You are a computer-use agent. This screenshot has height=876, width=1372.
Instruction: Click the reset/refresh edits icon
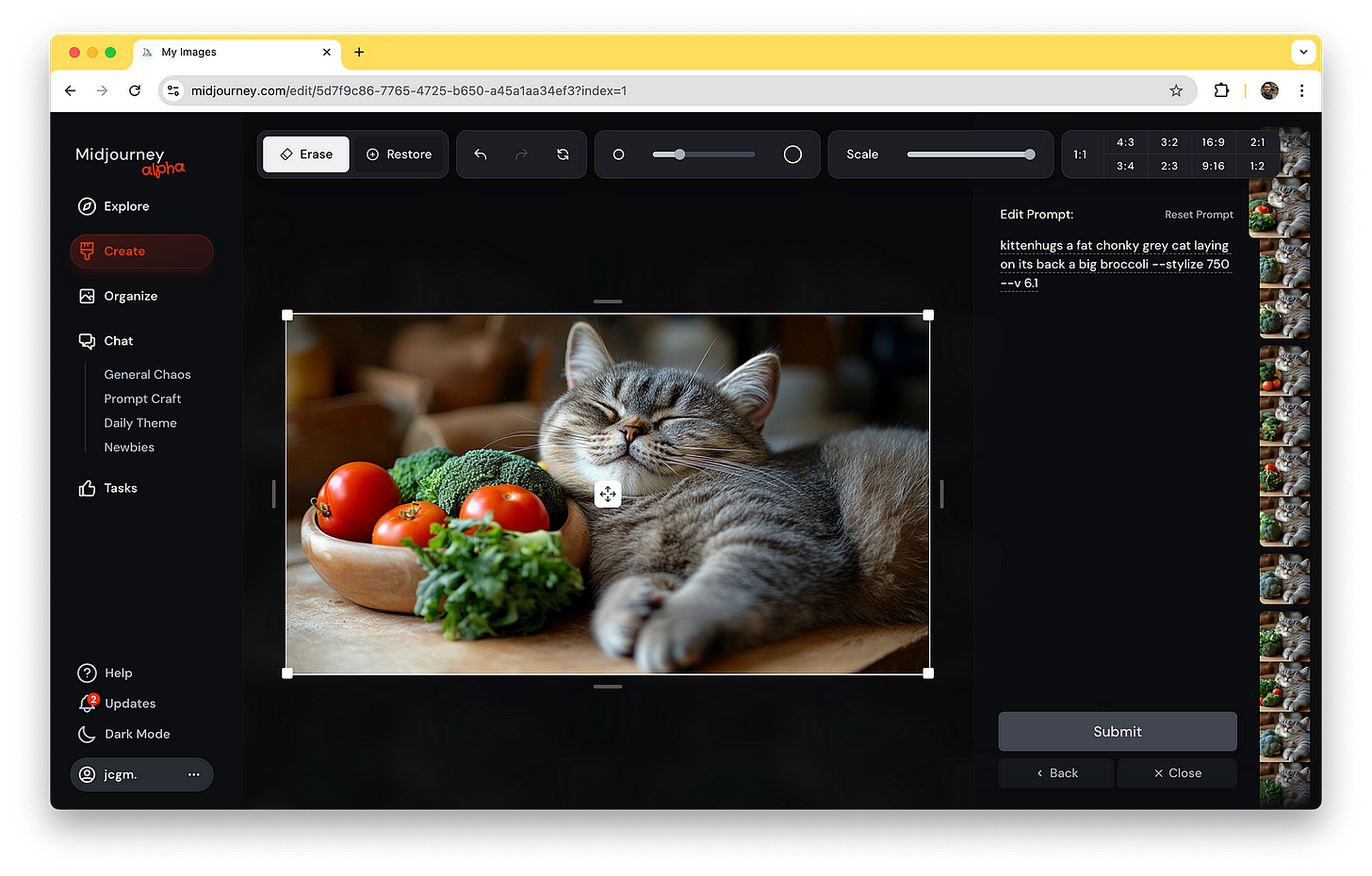563,154
